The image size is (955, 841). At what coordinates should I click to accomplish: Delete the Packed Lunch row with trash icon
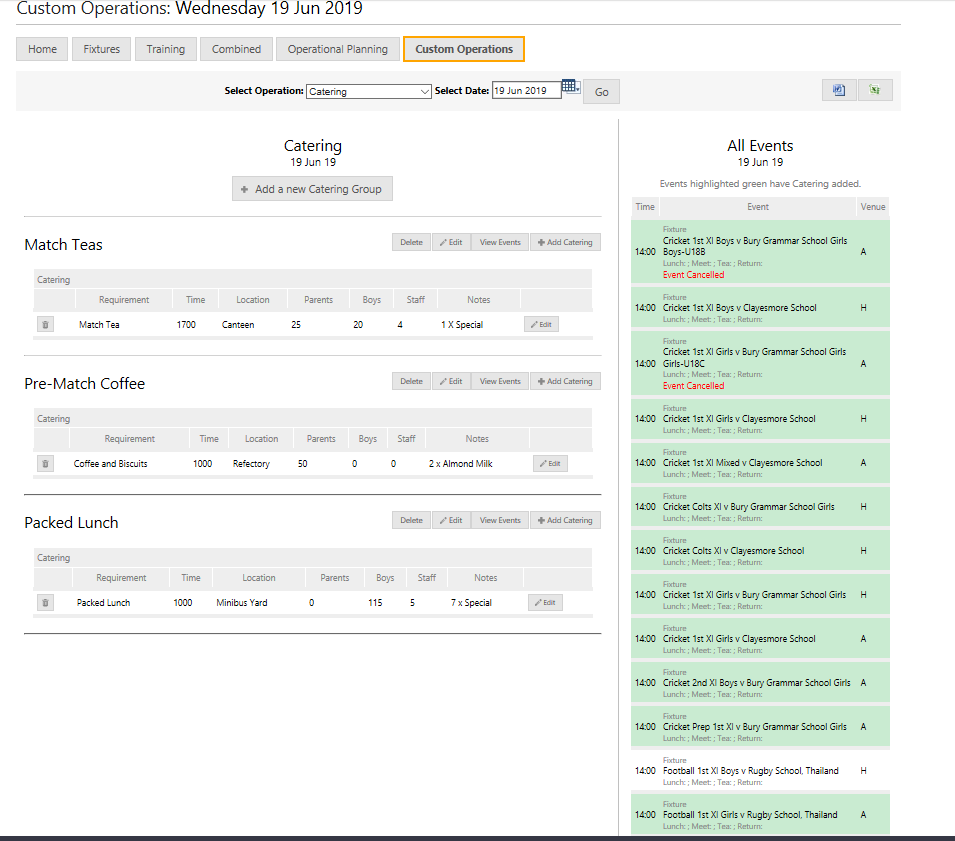coord(45,602)
